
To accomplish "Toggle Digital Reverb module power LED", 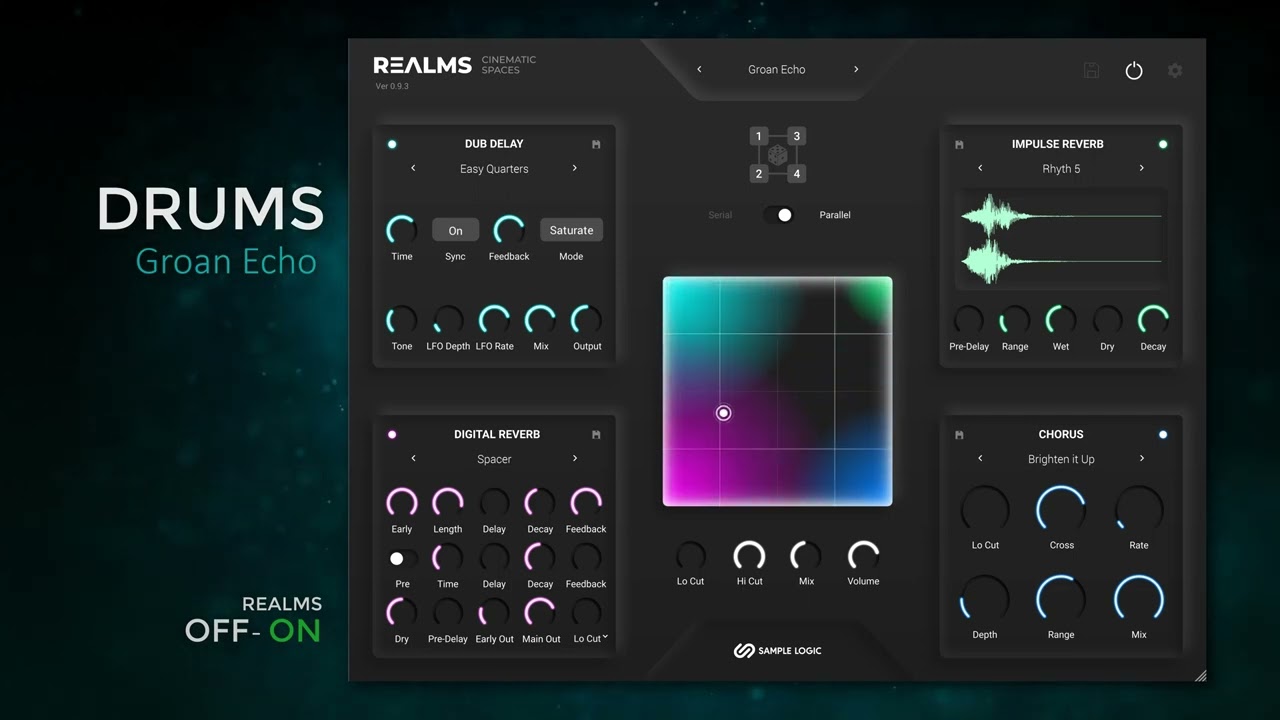I will point(392,434).
